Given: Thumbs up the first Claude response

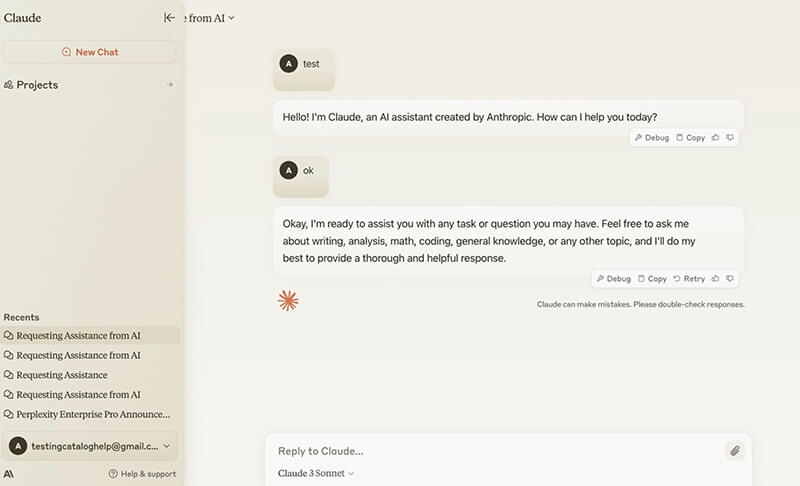Looking at the screenshot, I should pyautogui.click(x=715, y=138).
